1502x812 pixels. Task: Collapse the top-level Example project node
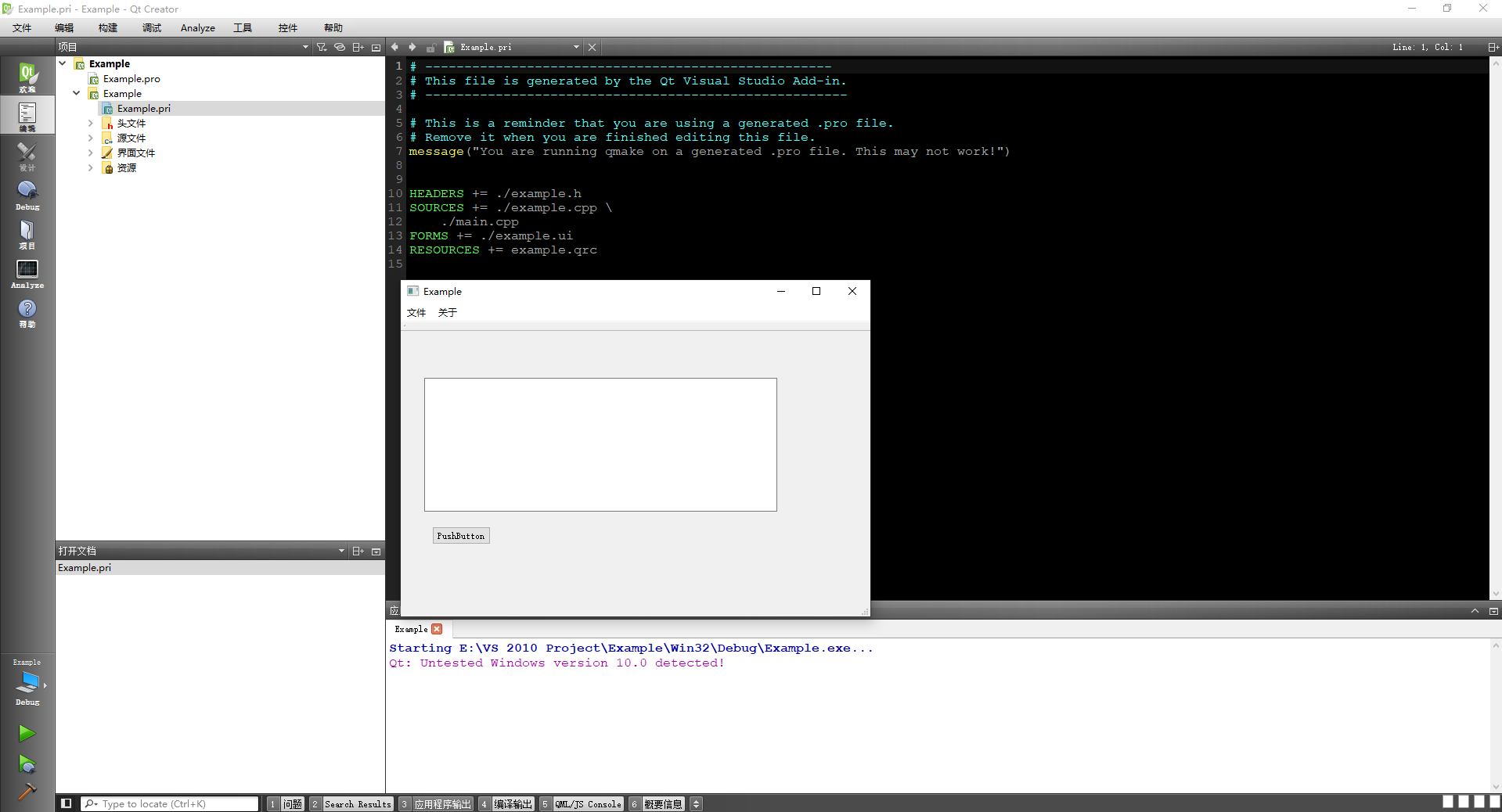click(63, 64)
